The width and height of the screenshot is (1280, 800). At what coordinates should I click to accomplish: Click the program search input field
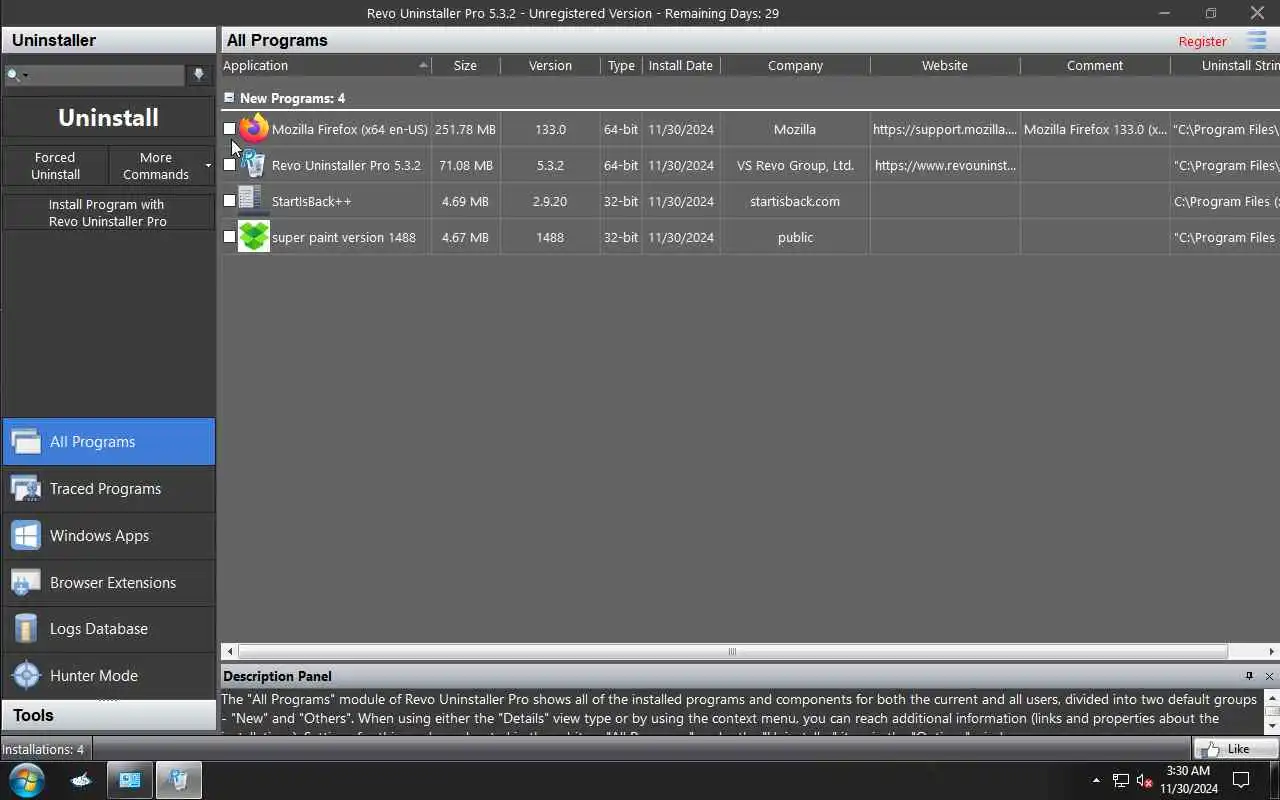(105, 75)
